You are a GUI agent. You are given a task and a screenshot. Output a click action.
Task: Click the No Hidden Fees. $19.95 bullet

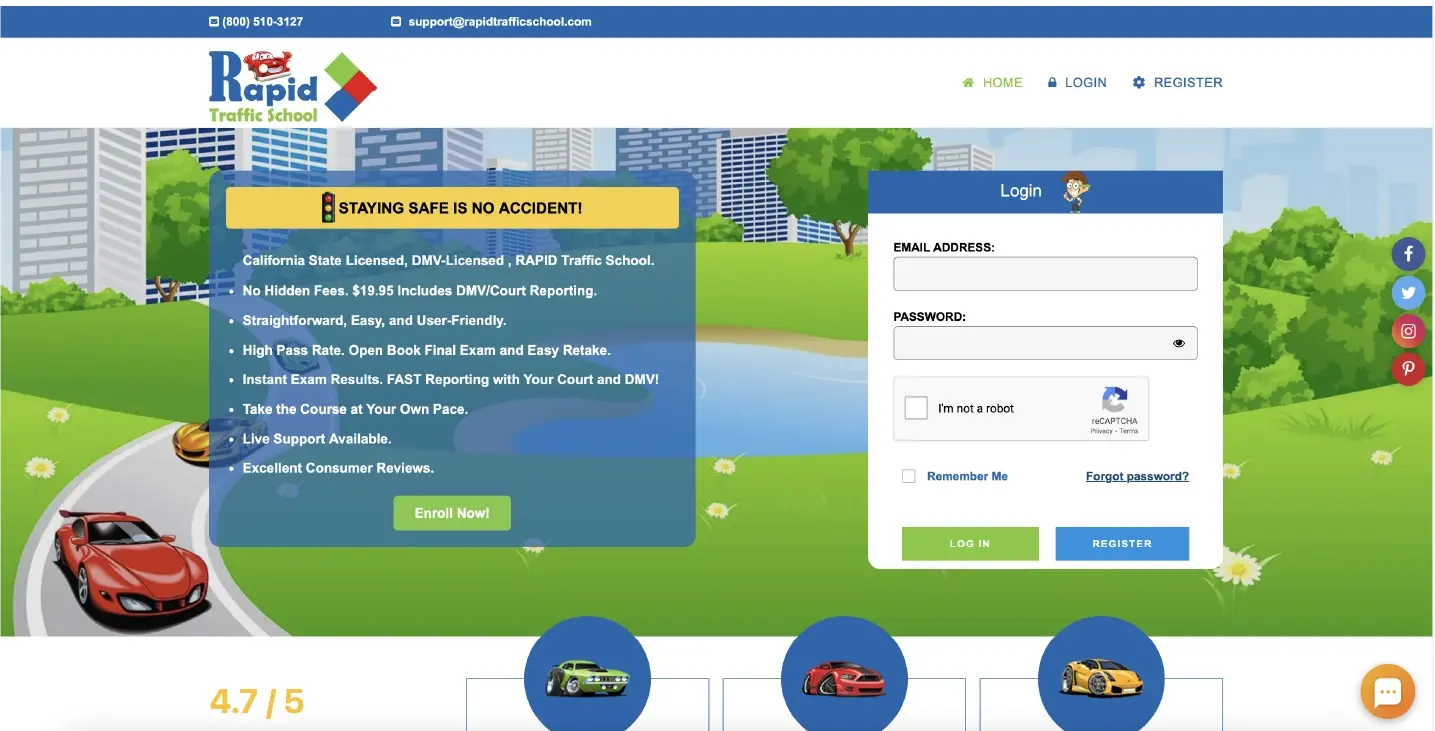419,291
